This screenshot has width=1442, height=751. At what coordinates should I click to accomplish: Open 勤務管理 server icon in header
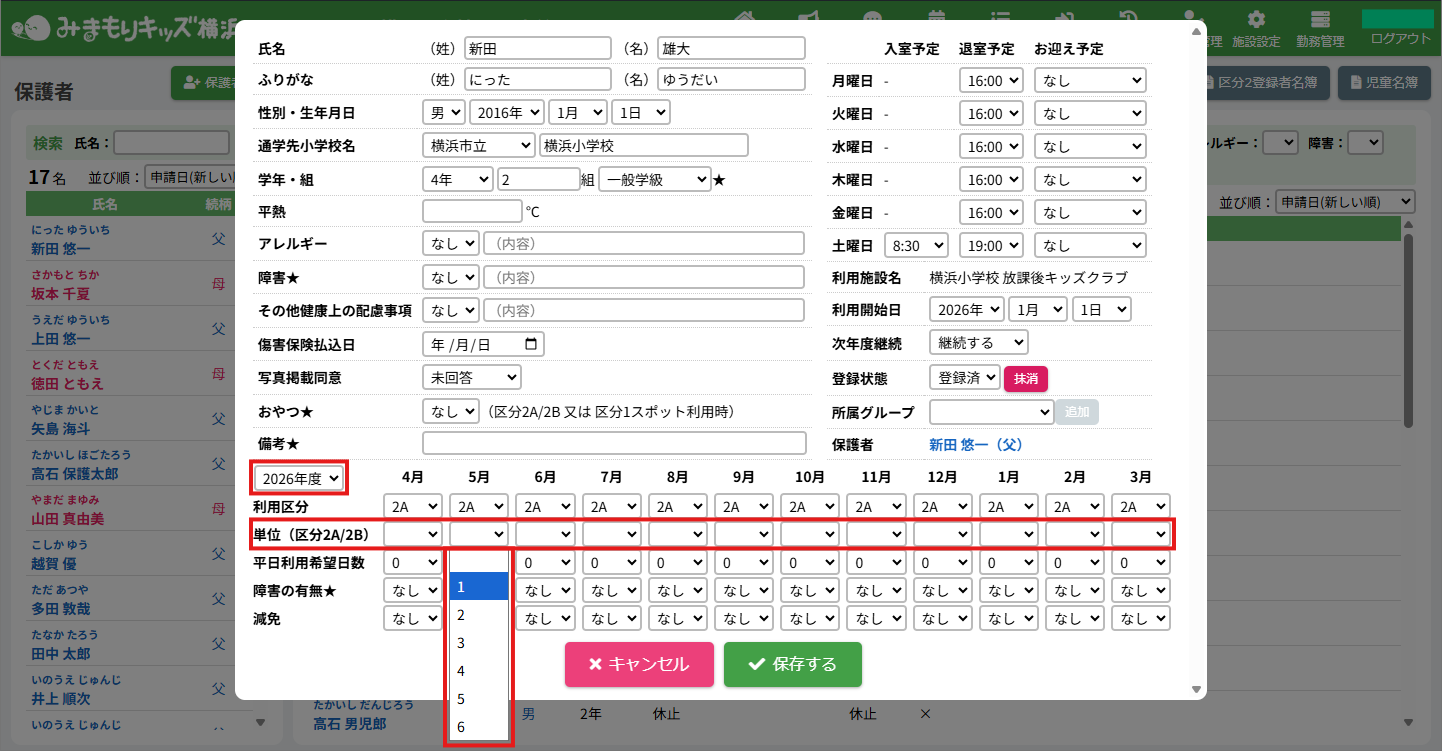pyautogui.click(x=1320, y=20)
